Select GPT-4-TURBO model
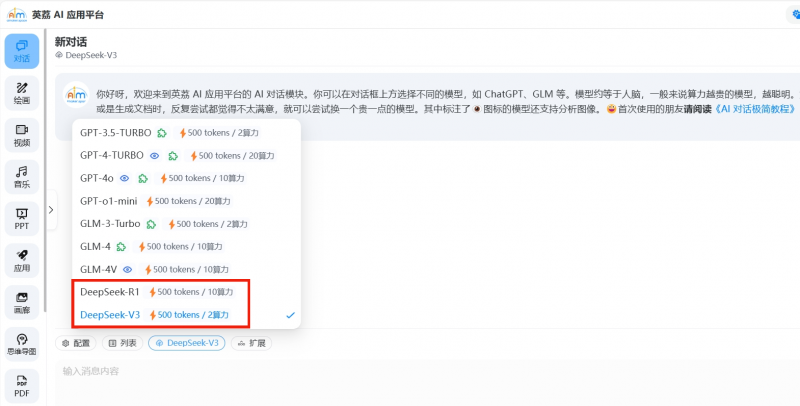Viewport: 800px width, 406px height. [186, 156]
